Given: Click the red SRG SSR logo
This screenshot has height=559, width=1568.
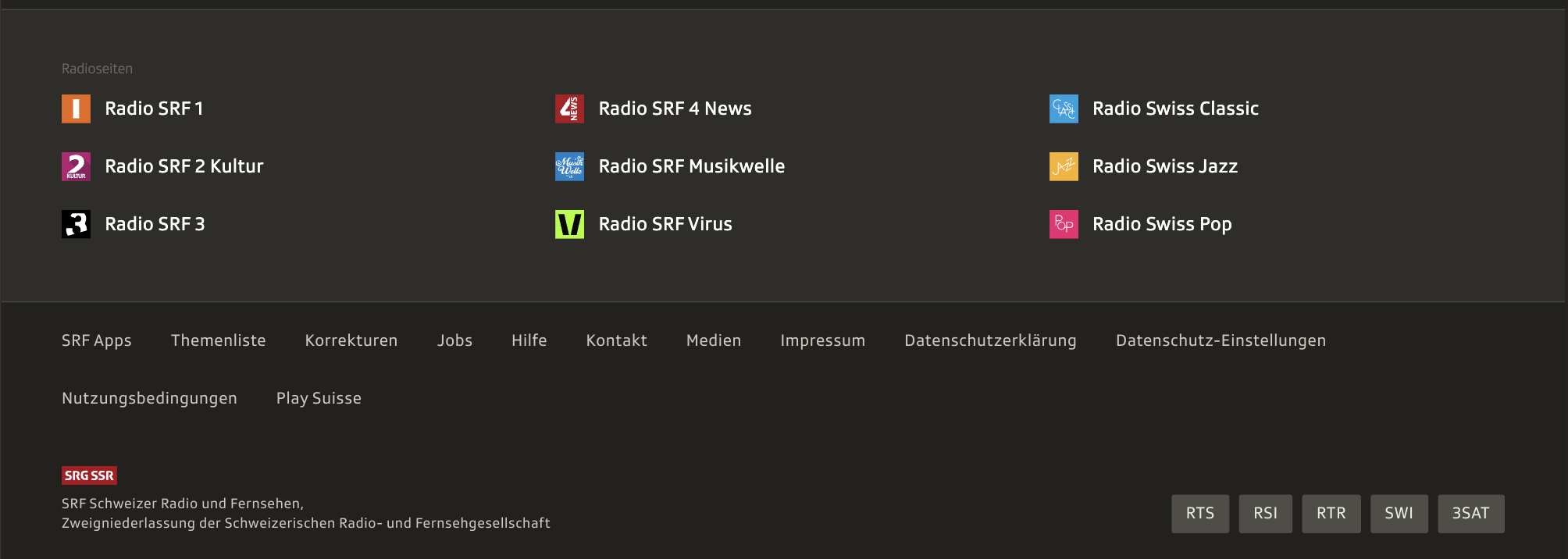Looking at the screenshot, I should pos(89,475).
